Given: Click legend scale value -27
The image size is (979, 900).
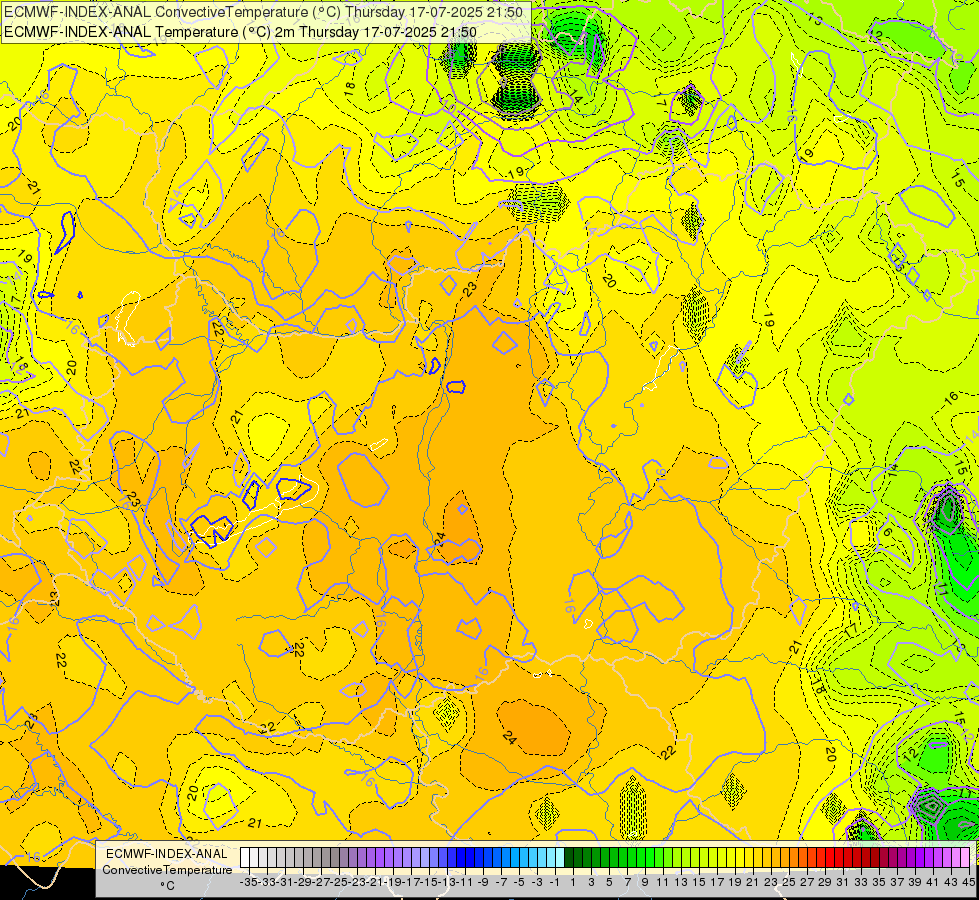Looking at the screenshot, I should coord(320,882).
